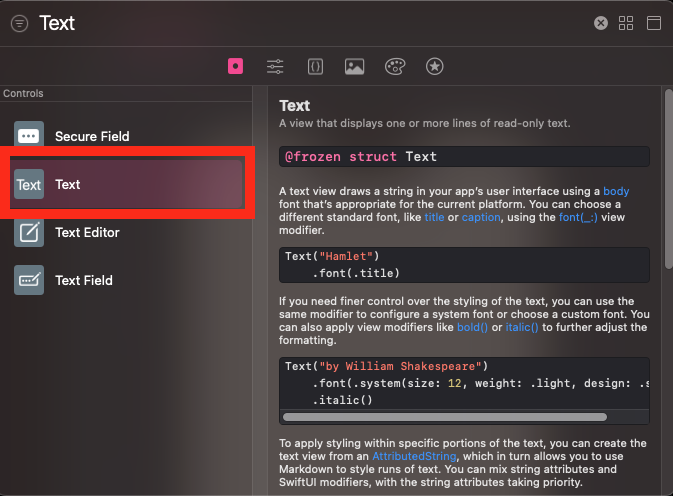Click the Text Field keyboard icon
This screenshot has height=496, width=673.
click(x=29, y=281)
